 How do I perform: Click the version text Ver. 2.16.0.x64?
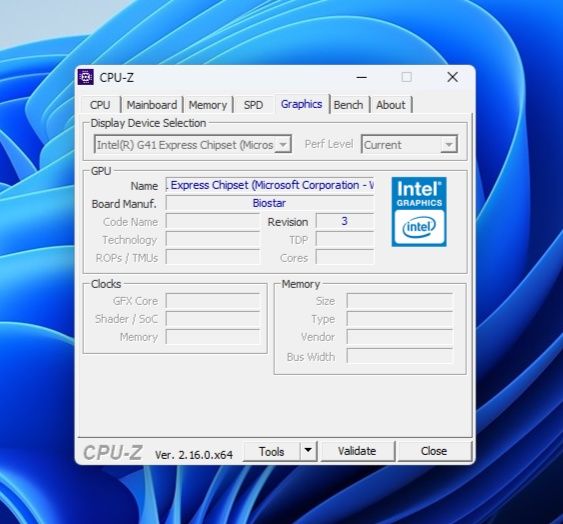(x=194, y=455)
